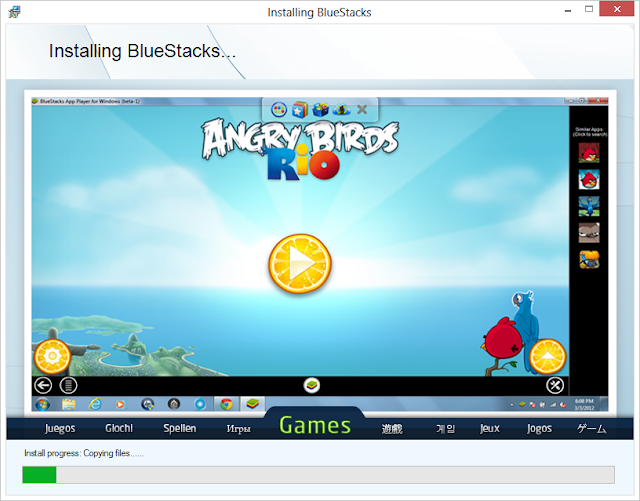640x501 pixels.
Task: Open Chrome from the taskbar
Action: point(226,404)
